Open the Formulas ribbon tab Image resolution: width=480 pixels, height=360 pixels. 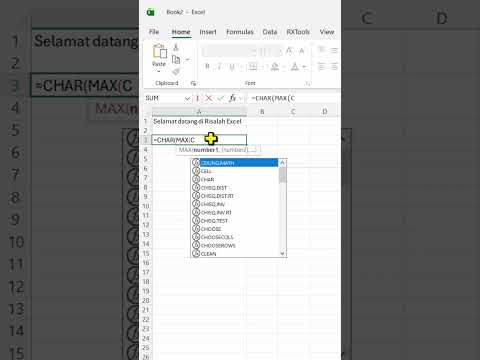240,32
